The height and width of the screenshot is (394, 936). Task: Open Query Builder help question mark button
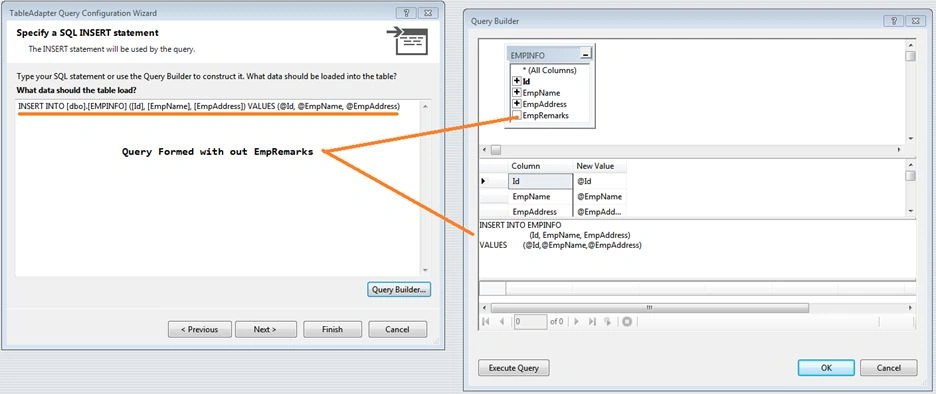(893, 21)
